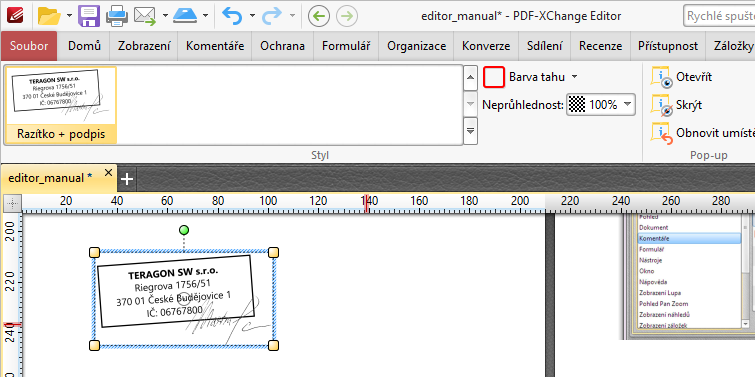Click the envelope email icon

click(x=145, y=16)
